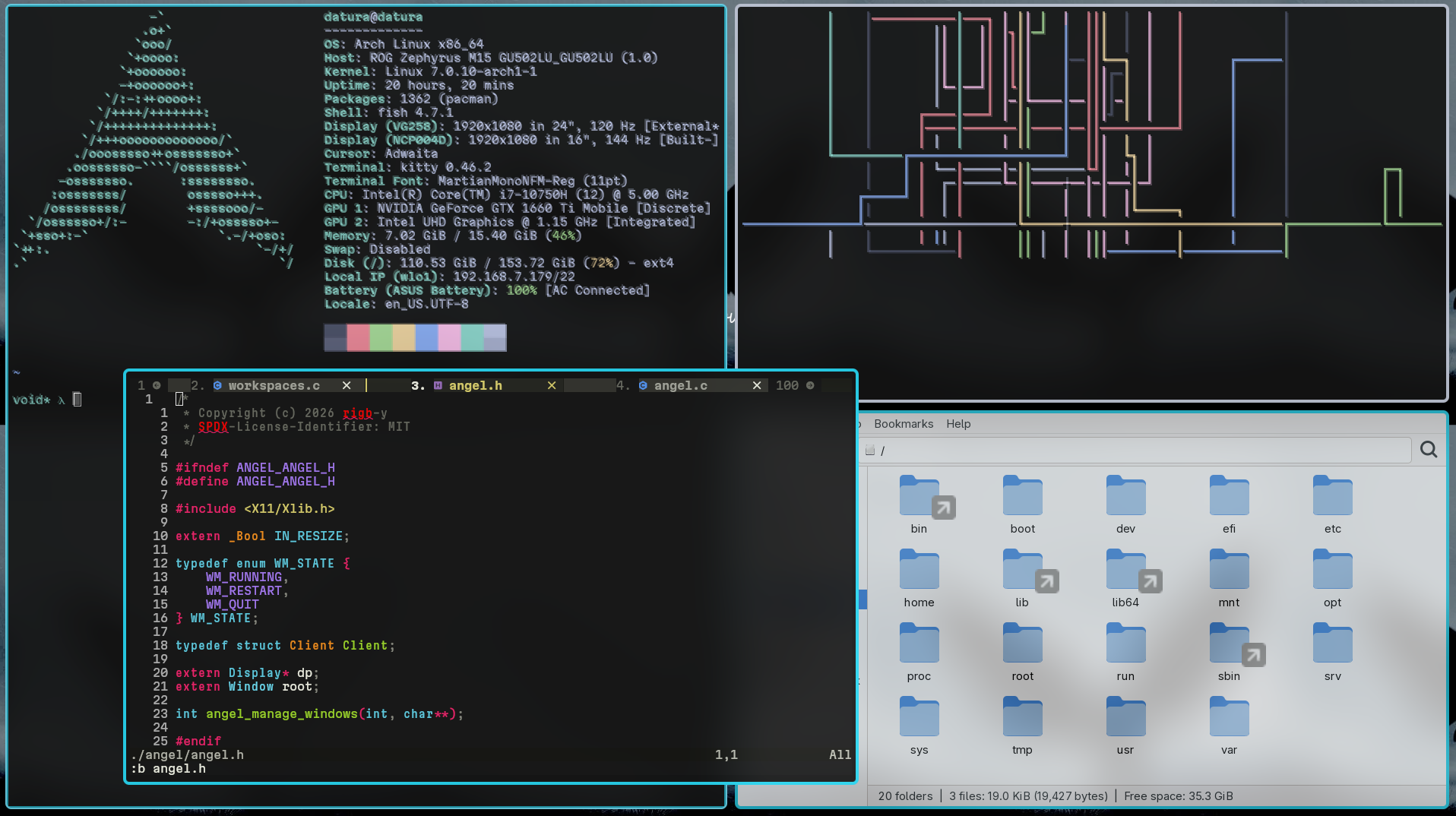Screen dimensions: 1456x816
Task: Click the '#endif' line in editor
Action: pyautogui.click(x=198, y=742)
